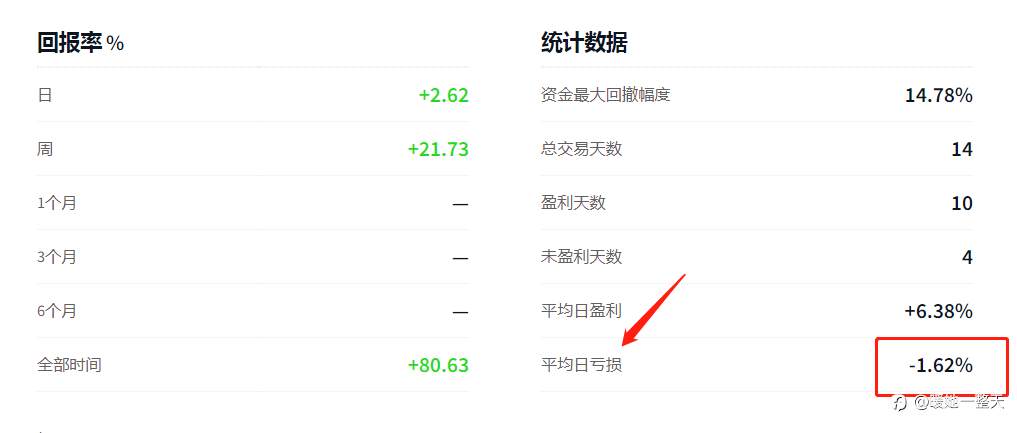
Task: Select the 总交易天数 statistics row
Action: point(757,149)
